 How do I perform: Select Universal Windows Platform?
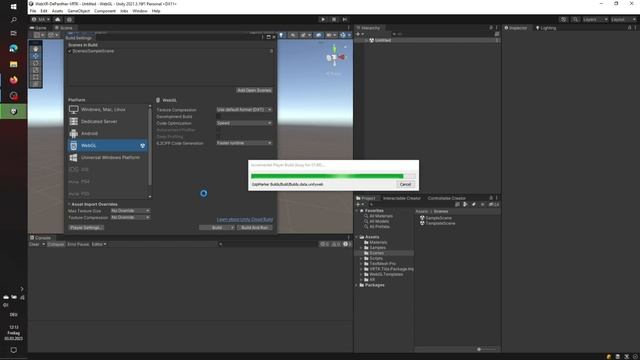(108, 157)
